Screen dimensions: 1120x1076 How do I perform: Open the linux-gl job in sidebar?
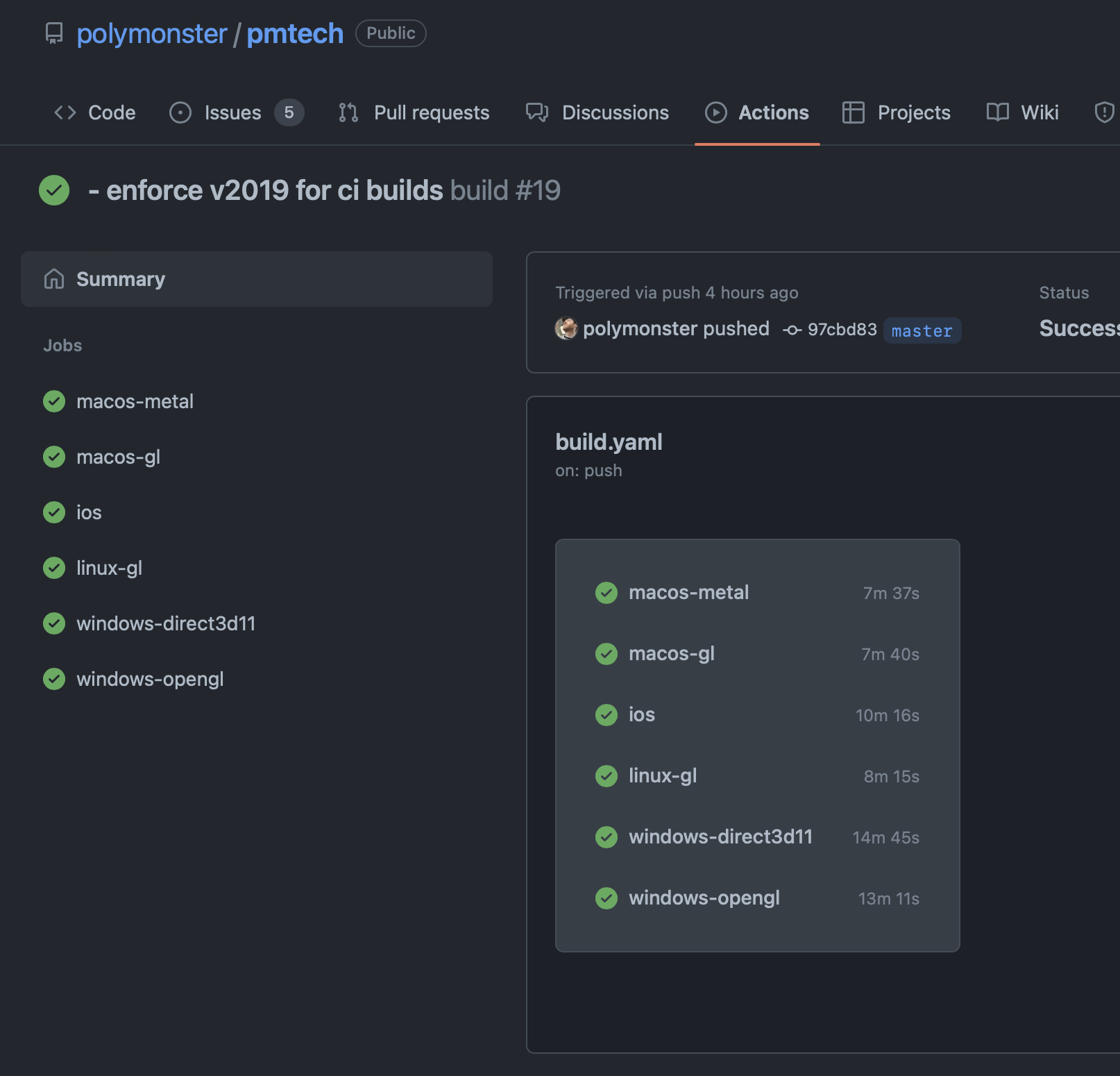click(109, 568)
